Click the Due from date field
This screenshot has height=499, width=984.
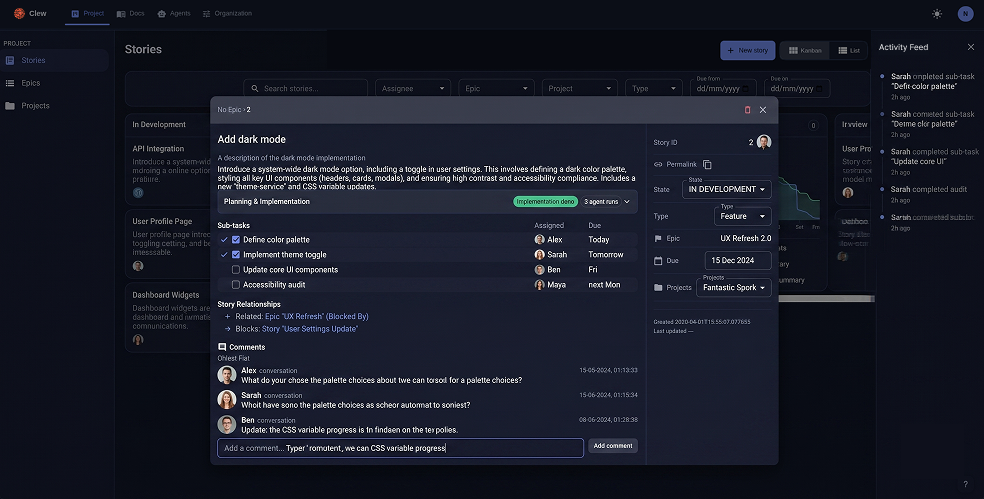point(724,89)
